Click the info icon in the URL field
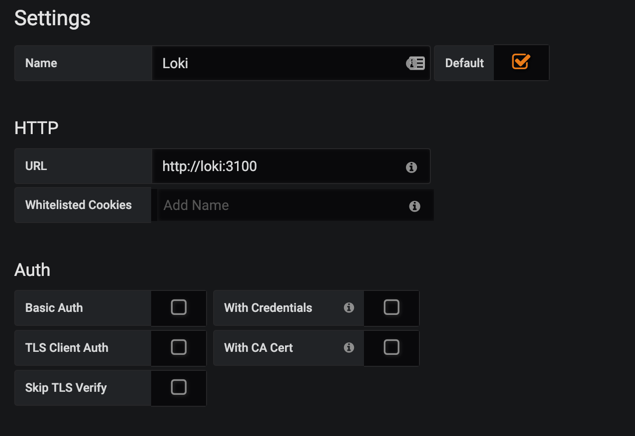This screenshot has width=635, height=436. [x=411, y=167]
